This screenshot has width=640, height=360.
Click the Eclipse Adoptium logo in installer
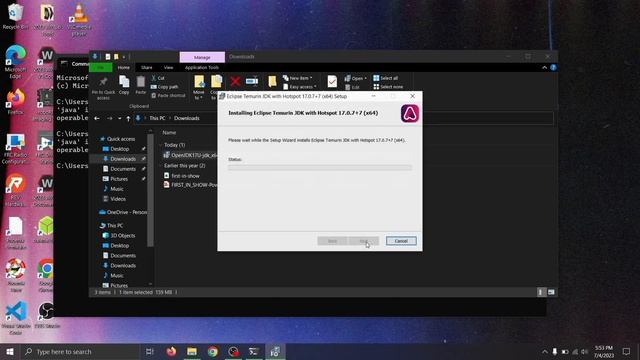pos(410,113)
